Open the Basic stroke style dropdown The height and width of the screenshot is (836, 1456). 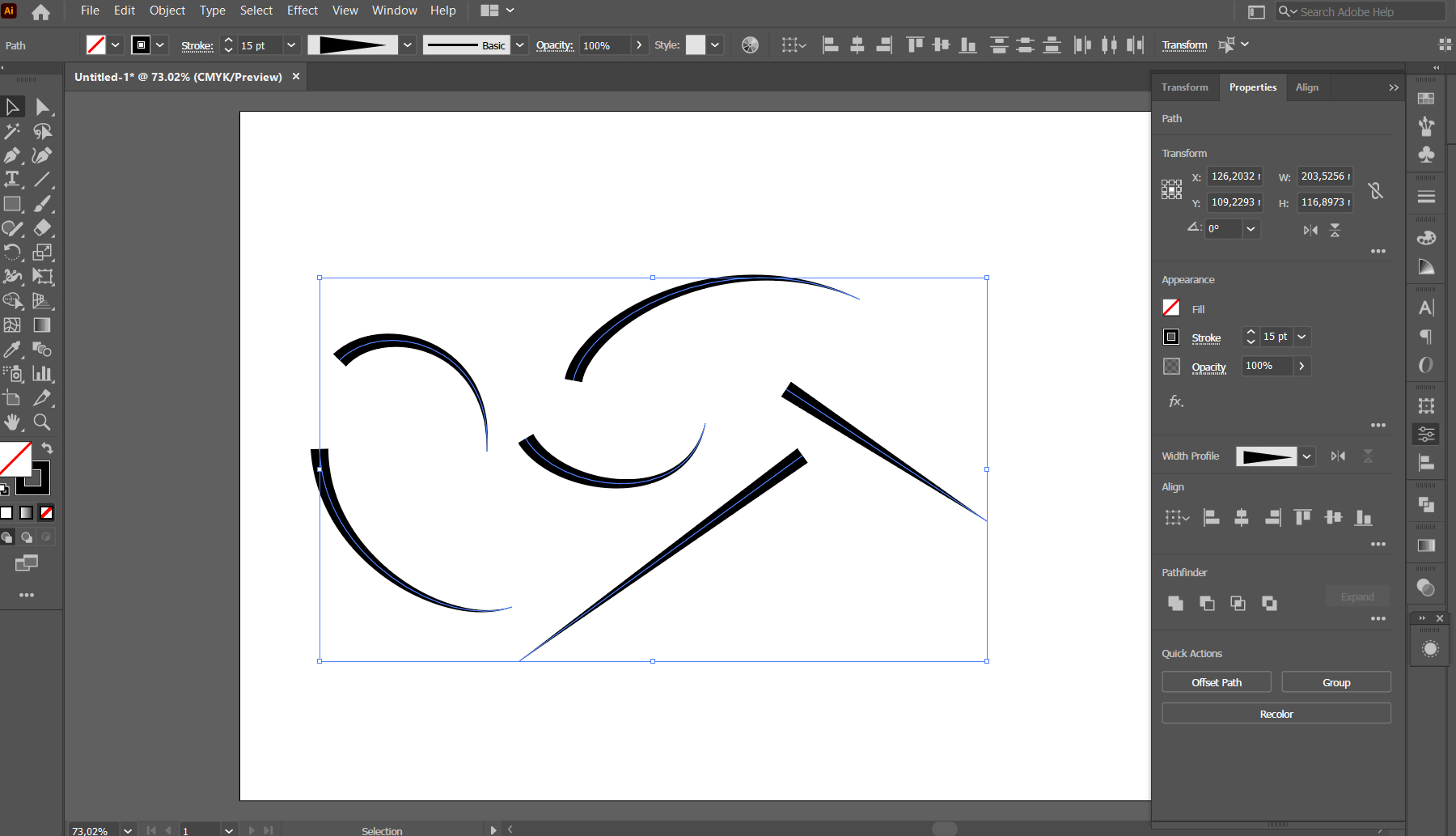tap(520, 45)
